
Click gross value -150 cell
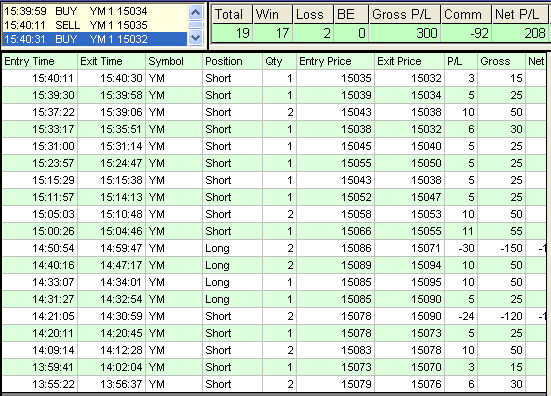coord(501,248)
